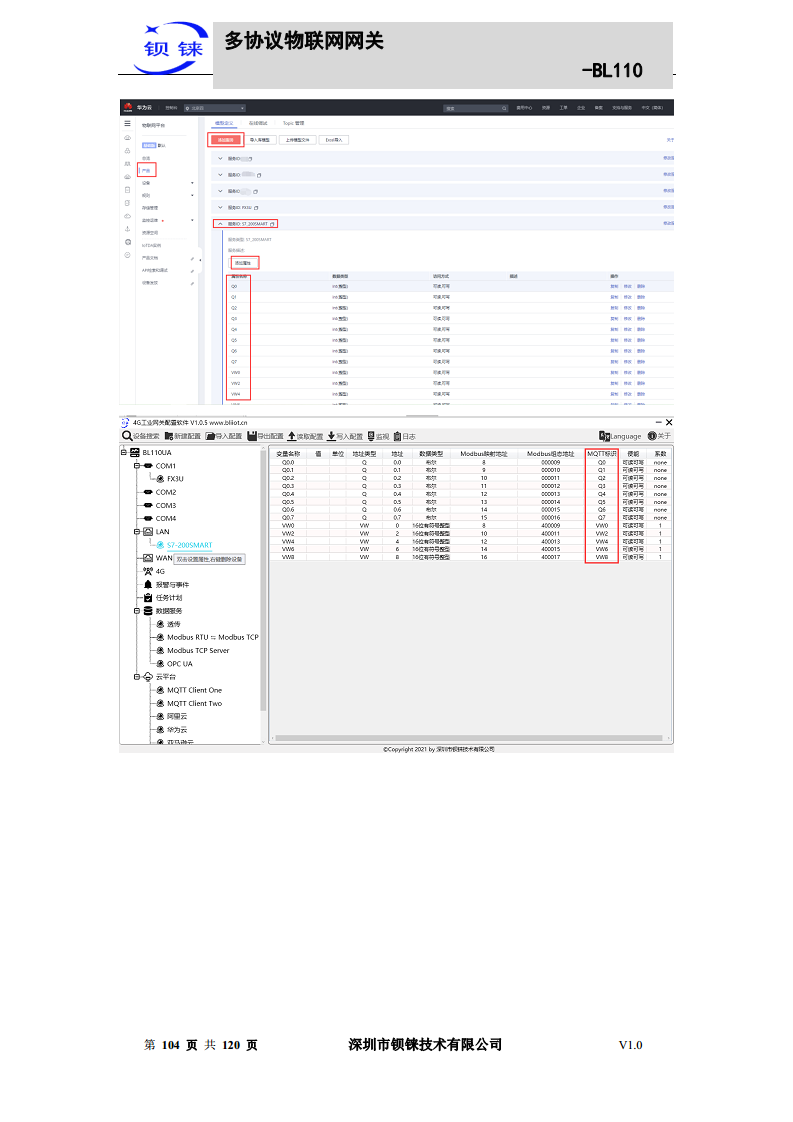Click the 写入配置 download-arrow toolbar item
Image resolution: width=793 pixels, height=1122 pixels.
click(x=345, y=436)
